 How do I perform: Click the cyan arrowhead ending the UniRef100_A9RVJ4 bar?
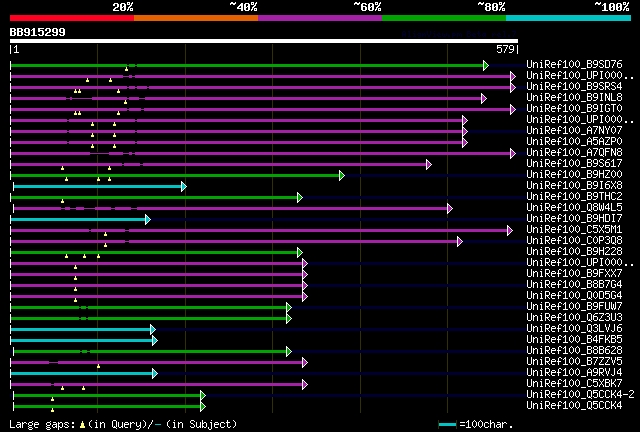[x=155, y=374]
